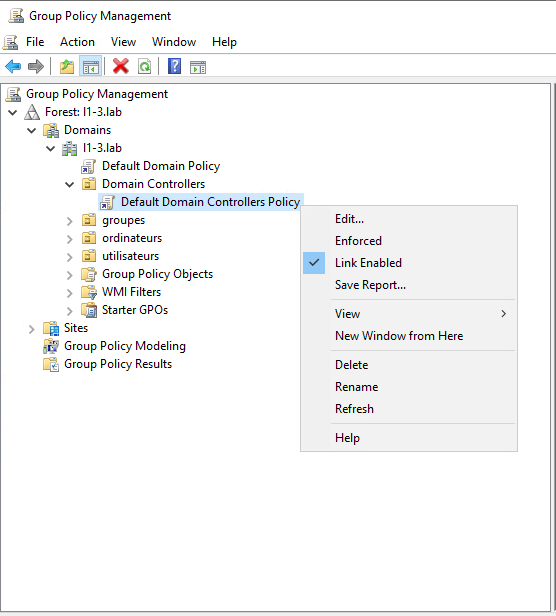Viewport: 556px width, 616px height.
Task: Click the utilisateurs OU folder icon
Action: (x=89, y=256)
